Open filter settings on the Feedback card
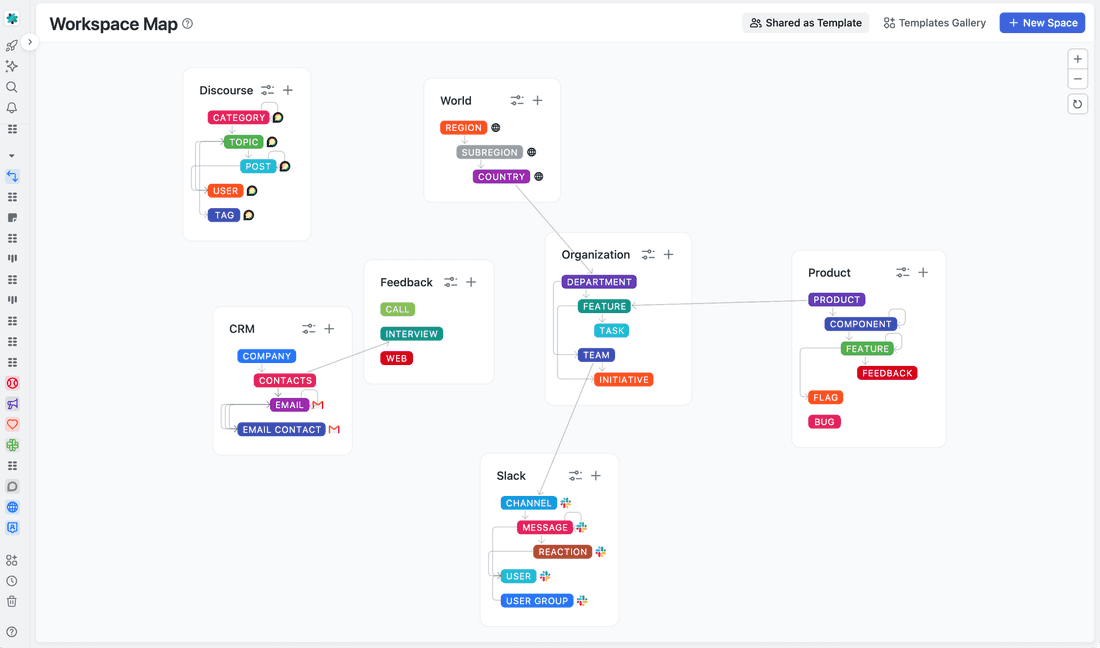 coord(450,281)
